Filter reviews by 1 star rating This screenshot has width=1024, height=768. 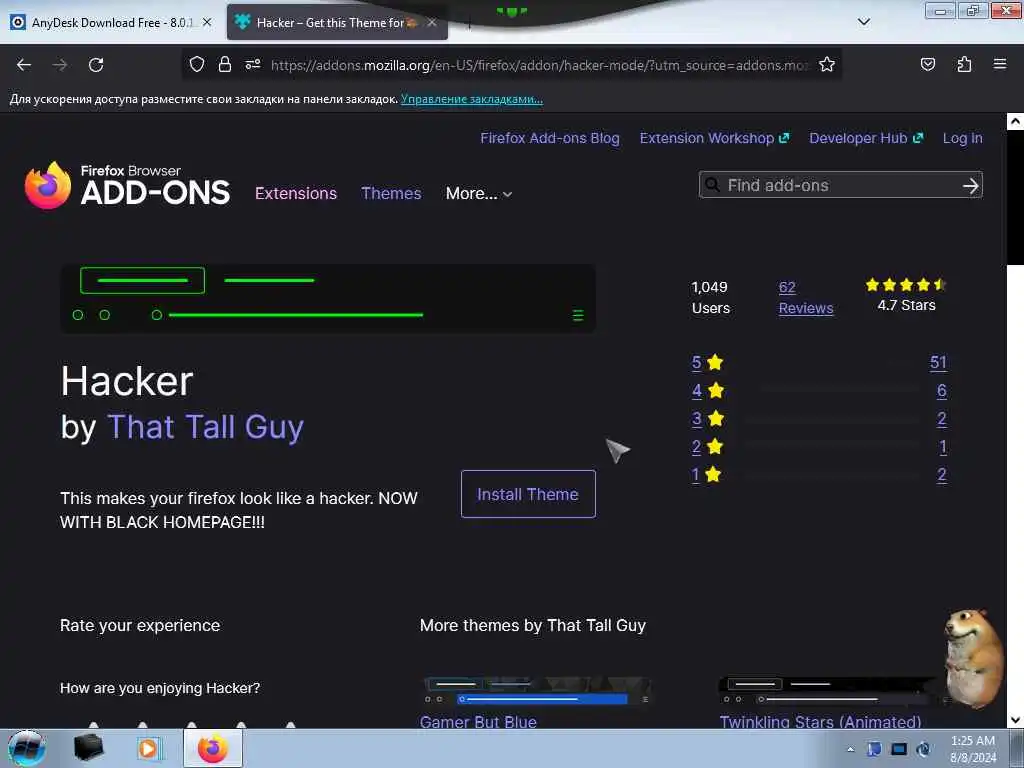[706, 475]
